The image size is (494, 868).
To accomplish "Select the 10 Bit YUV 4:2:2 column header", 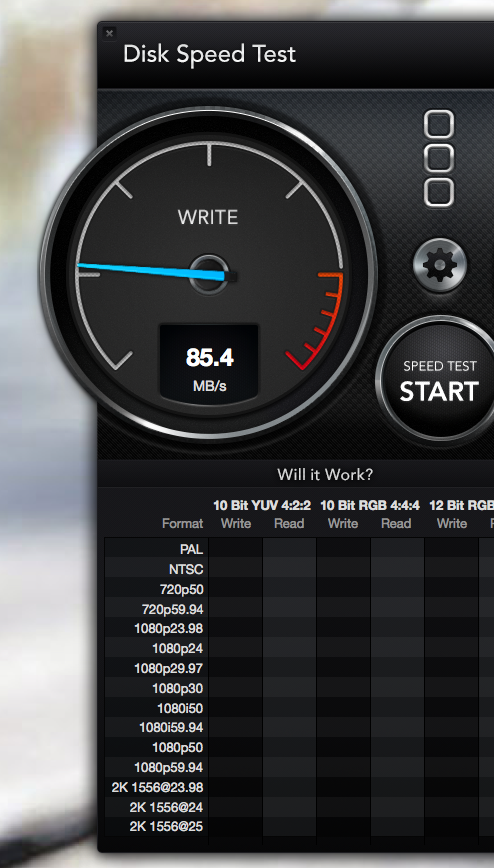I will tap(262, 505).
